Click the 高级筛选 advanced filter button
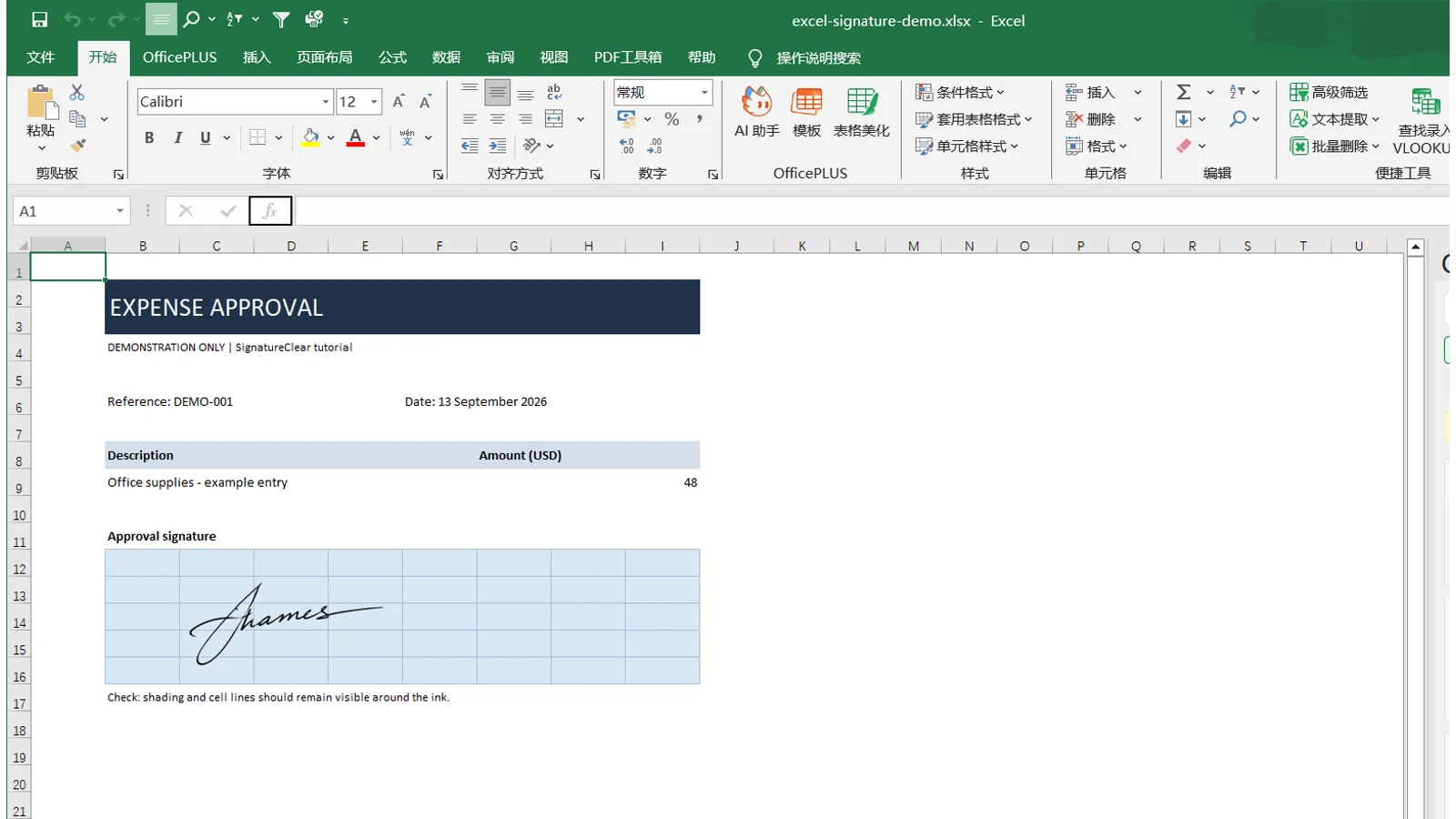 tap(1329, 92)
